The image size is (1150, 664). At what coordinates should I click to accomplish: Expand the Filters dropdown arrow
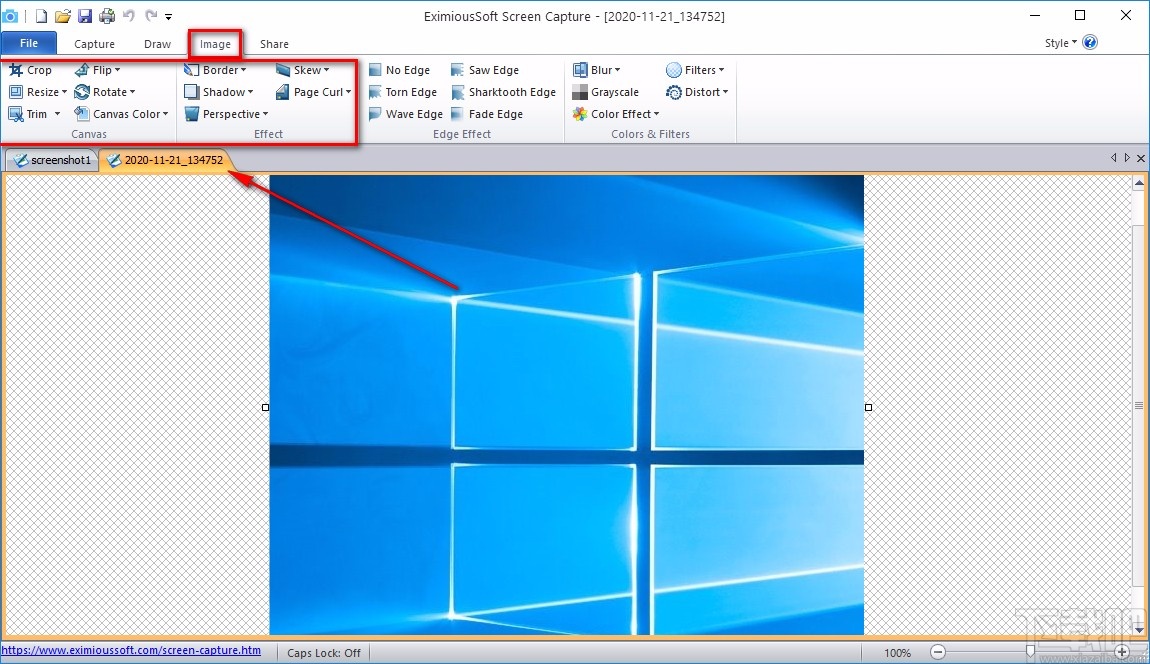(x=722, y=70)
